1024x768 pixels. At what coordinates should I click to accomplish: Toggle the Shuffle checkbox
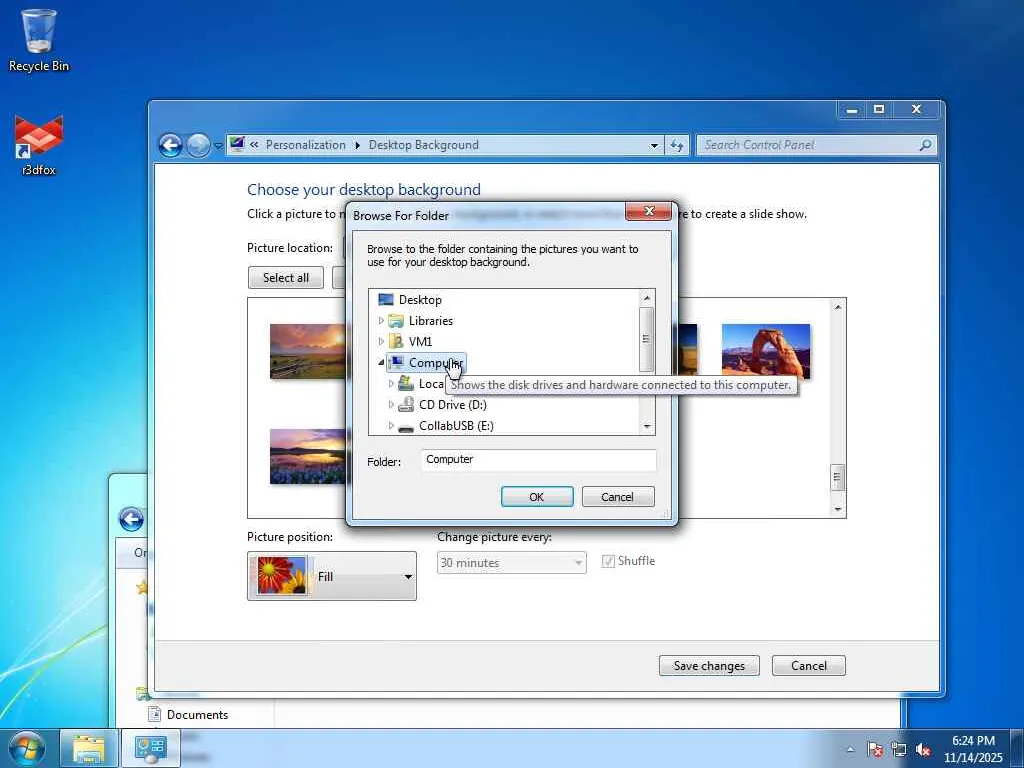pos(608,561)
